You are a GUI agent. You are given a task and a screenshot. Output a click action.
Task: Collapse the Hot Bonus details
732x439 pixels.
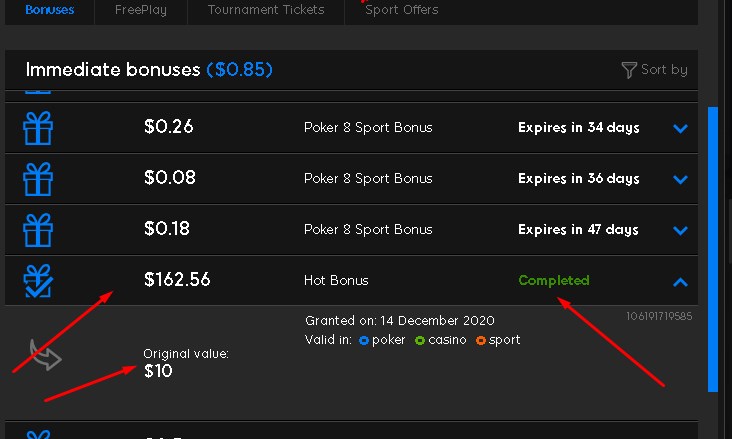click(x=680, y=282)
